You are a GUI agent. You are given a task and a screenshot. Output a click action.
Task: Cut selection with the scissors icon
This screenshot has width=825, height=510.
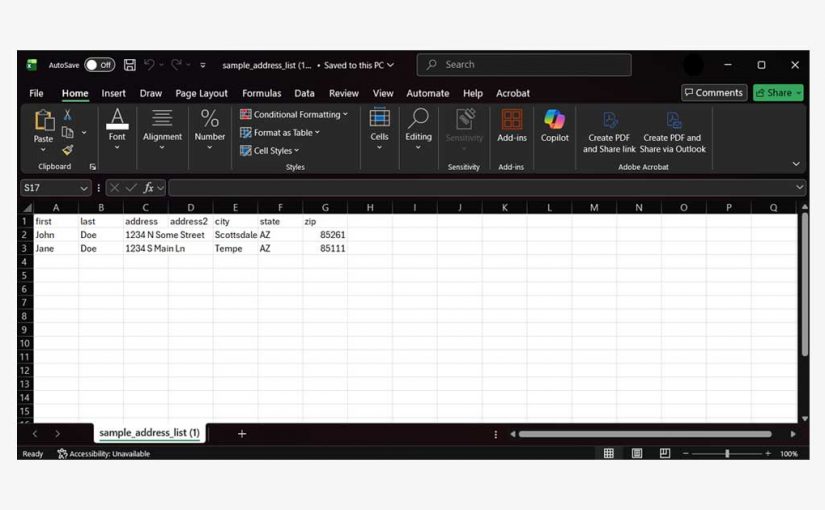(x=67, y=115)
